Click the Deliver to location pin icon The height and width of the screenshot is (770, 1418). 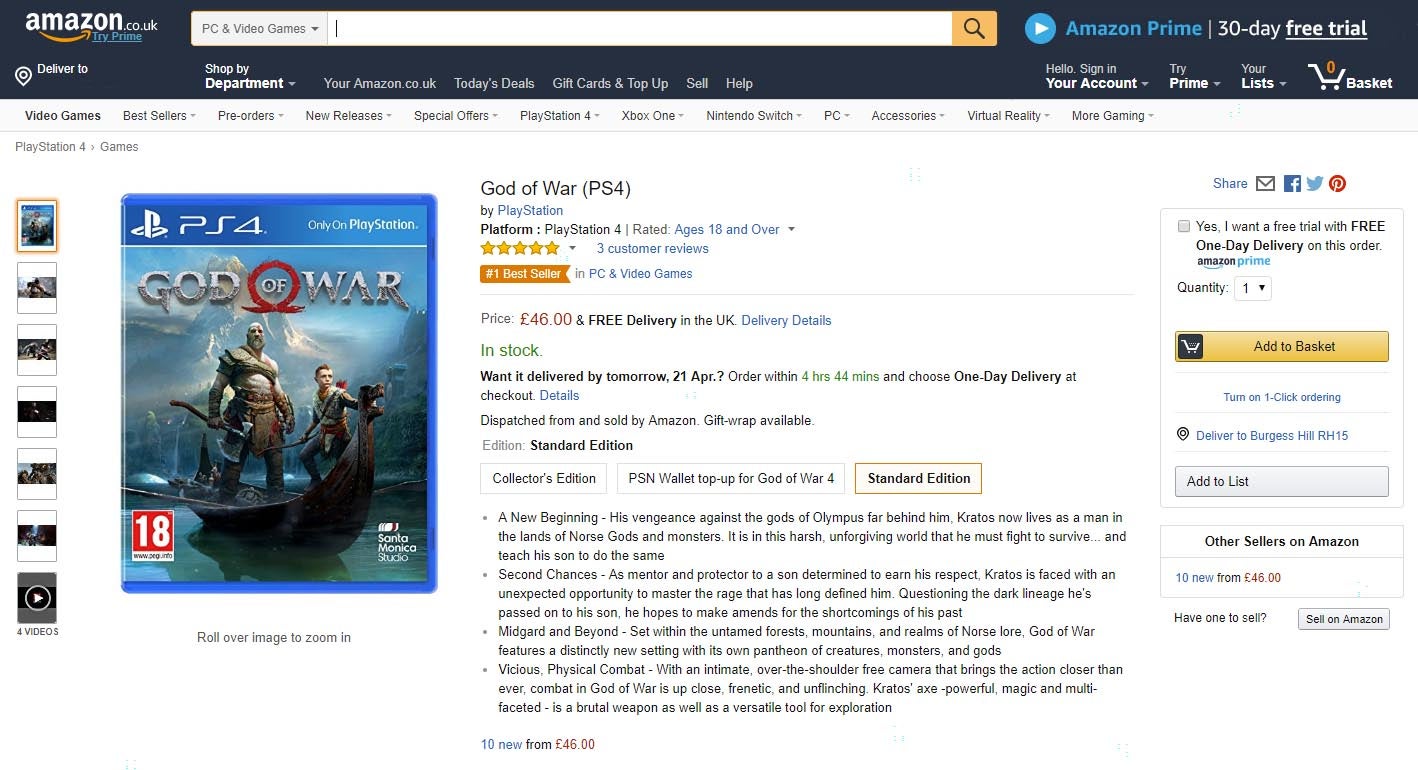(x=23, y=76)
